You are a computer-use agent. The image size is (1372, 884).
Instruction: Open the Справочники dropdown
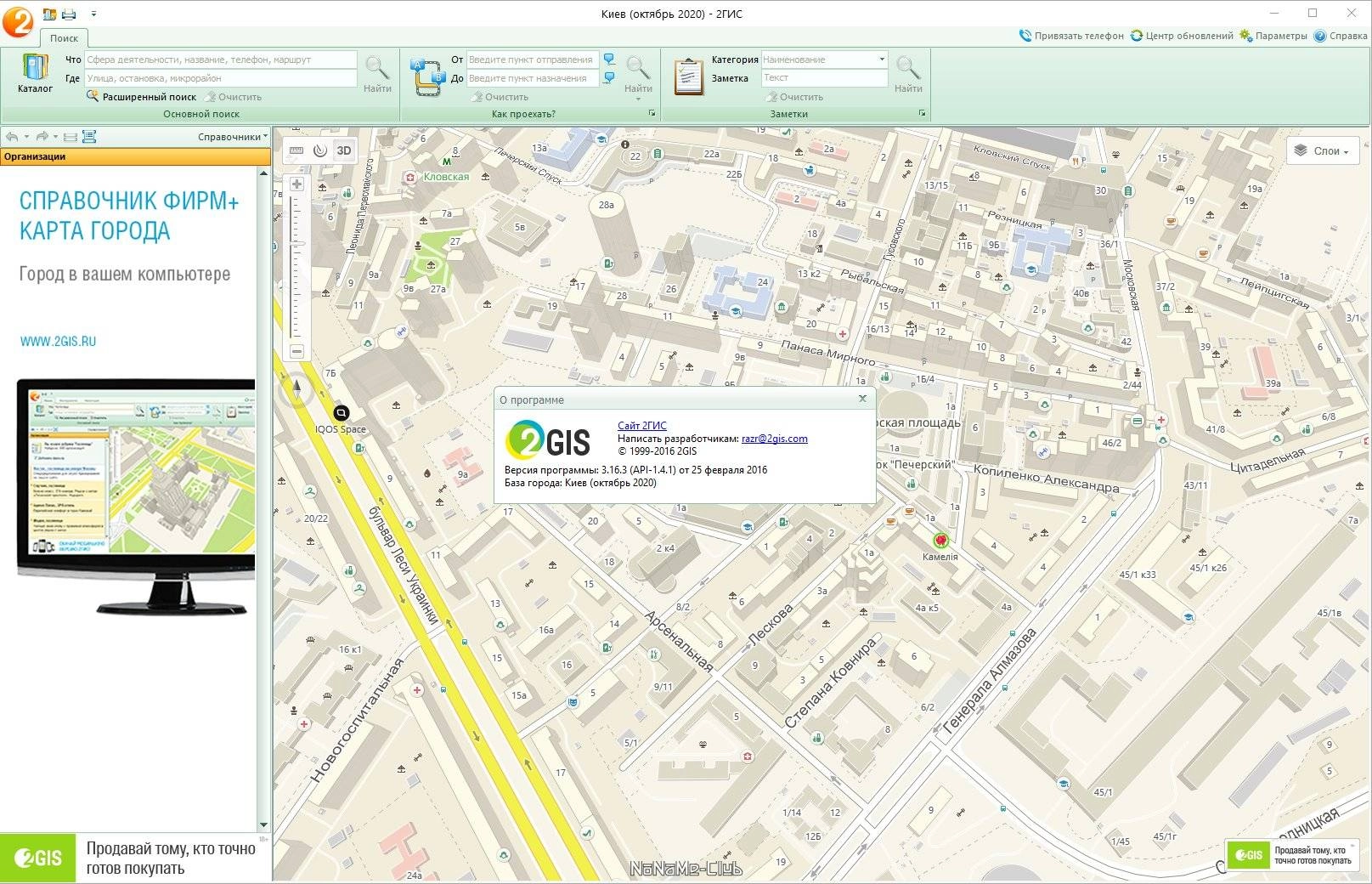pyautogui.click(x=232, y=136)
